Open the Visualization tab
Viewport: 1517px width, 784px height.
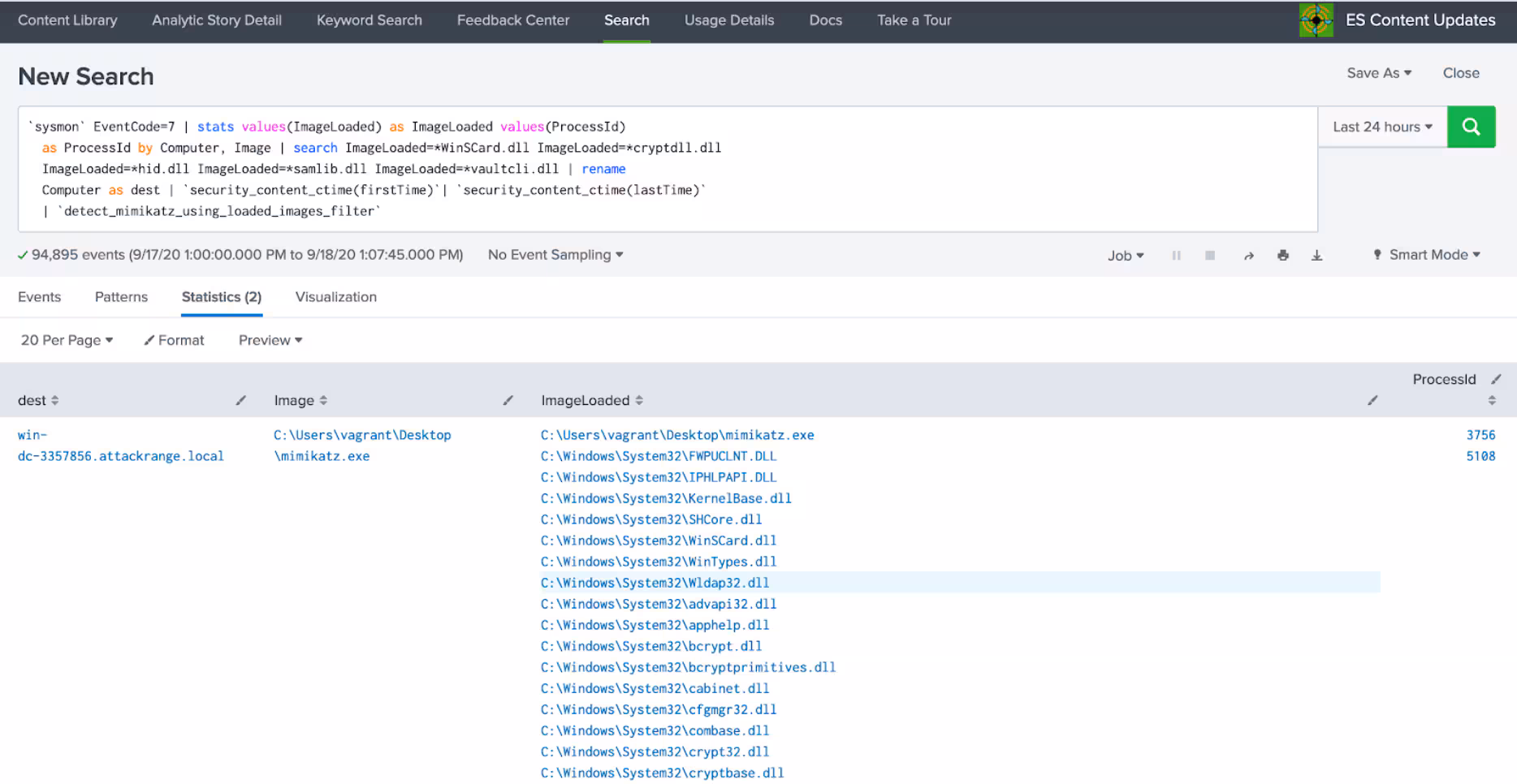[x=335, y=297]
